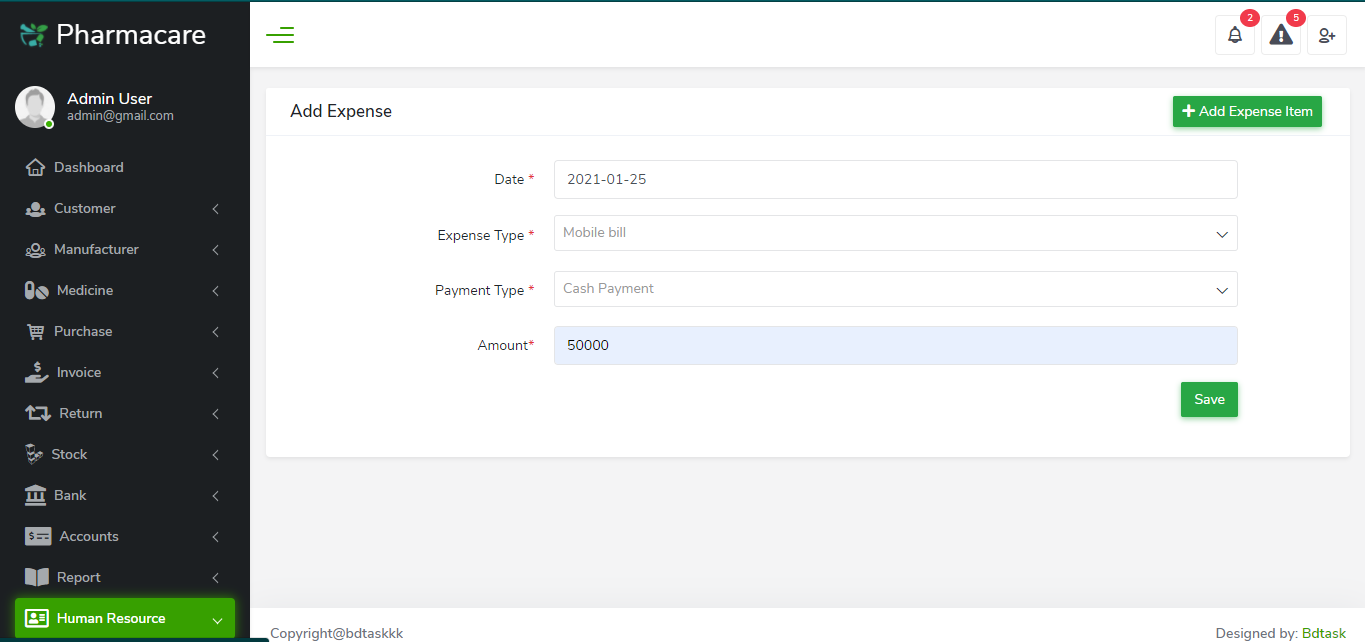1365x642 pixels.
Task: Click the Bank building icon
Action: [36, 495]
